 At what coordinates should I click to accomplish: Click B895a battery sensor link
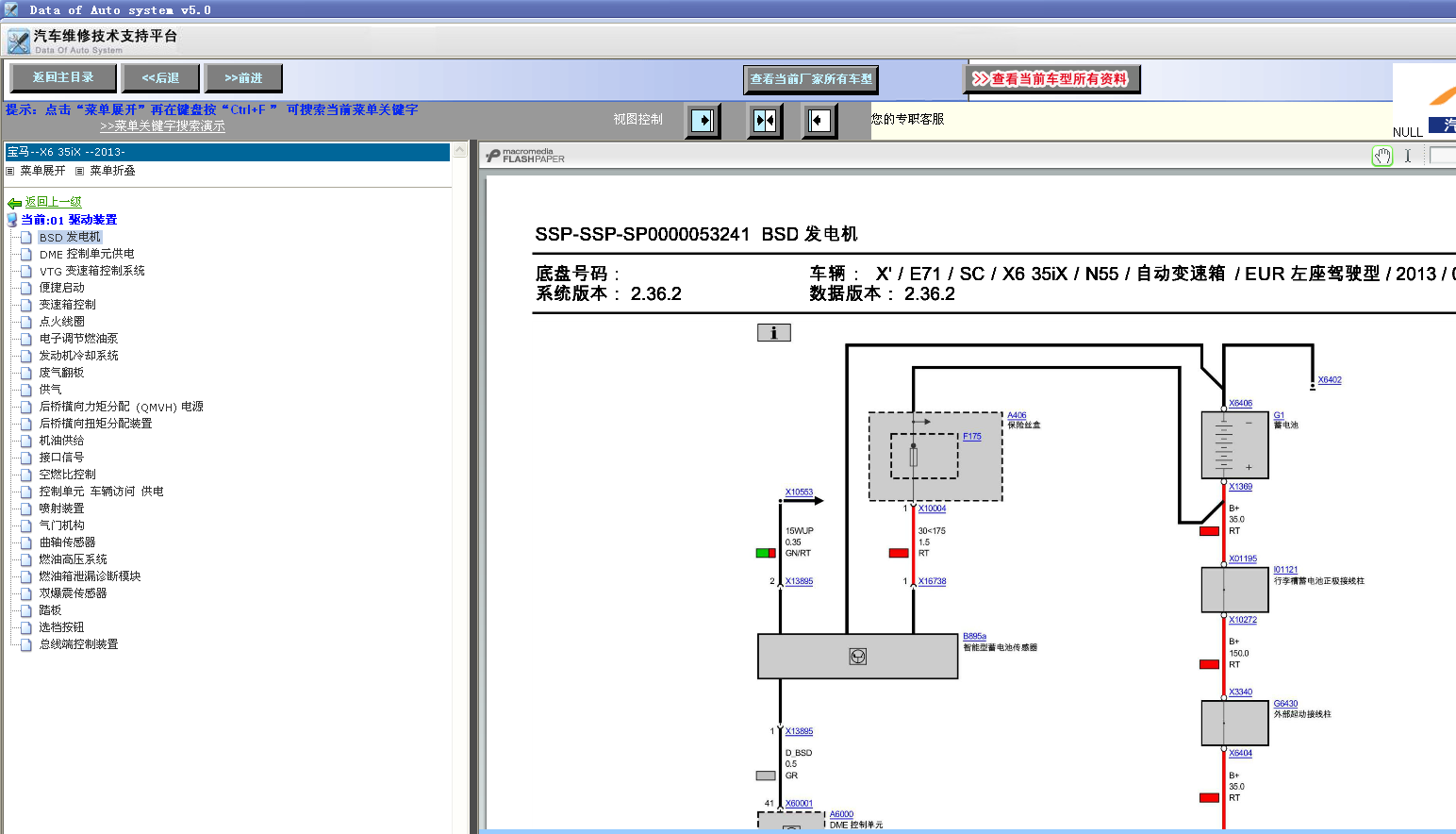[974, 637]
